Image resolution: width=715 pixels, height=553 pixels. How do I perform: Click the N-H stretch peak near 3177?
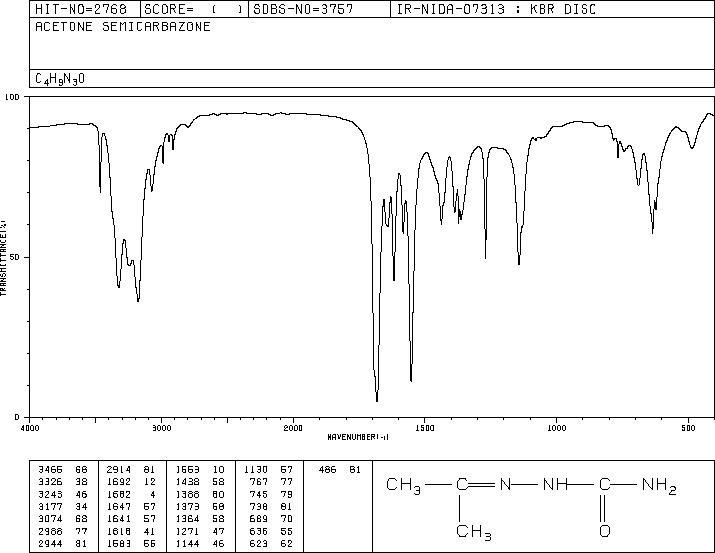pyautogui.click(x=138, y=298)
